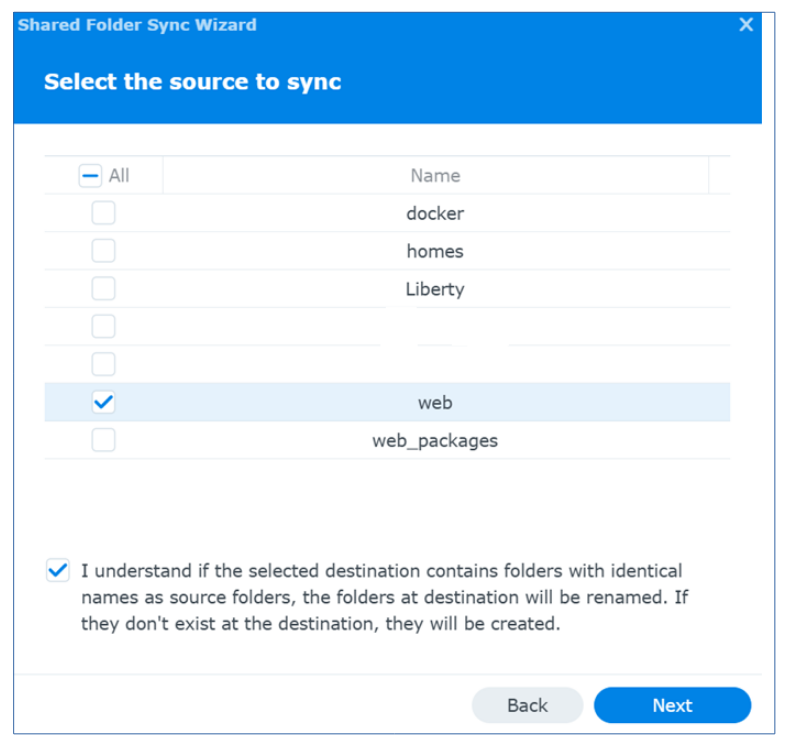
Task: Uncheck the "I understand" acknowledgment checkbox
Action: click(58, 571)
